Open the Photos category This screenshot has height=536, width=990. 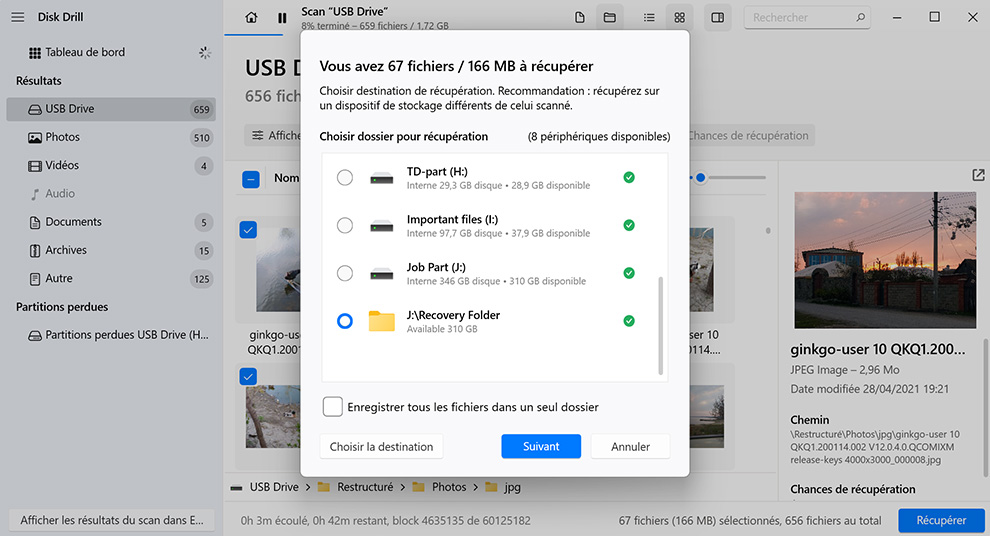[111, 137]
